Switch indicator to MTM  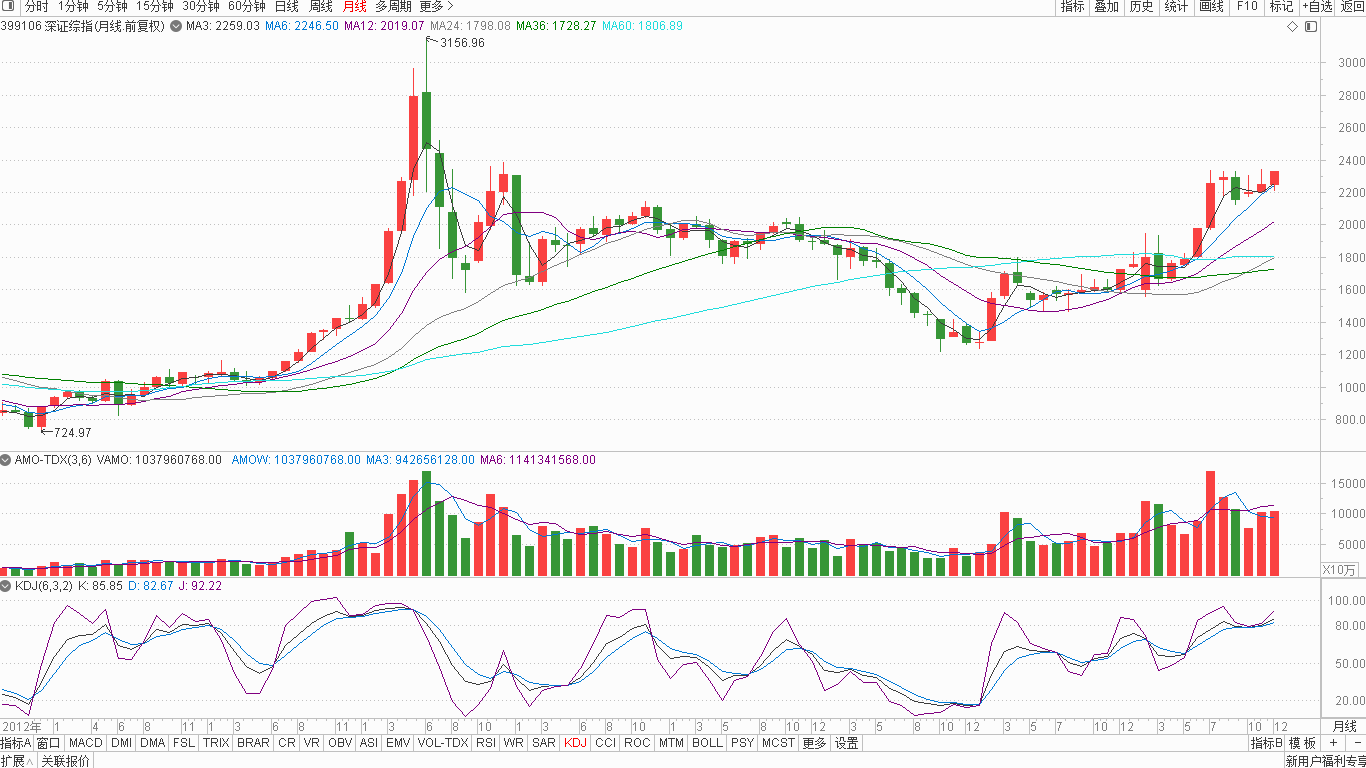pos(671,743)
